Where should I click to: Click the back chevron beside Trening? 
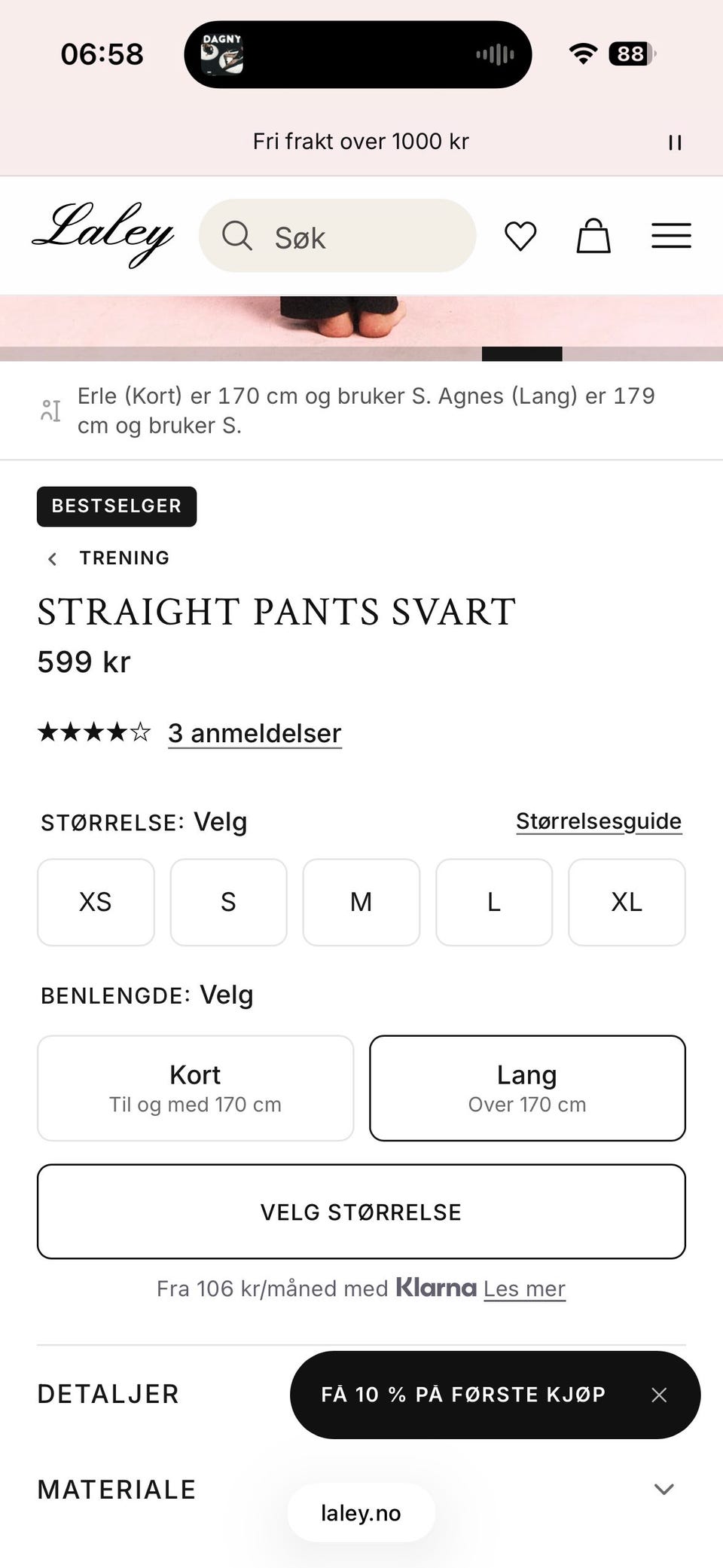point(52,558)
